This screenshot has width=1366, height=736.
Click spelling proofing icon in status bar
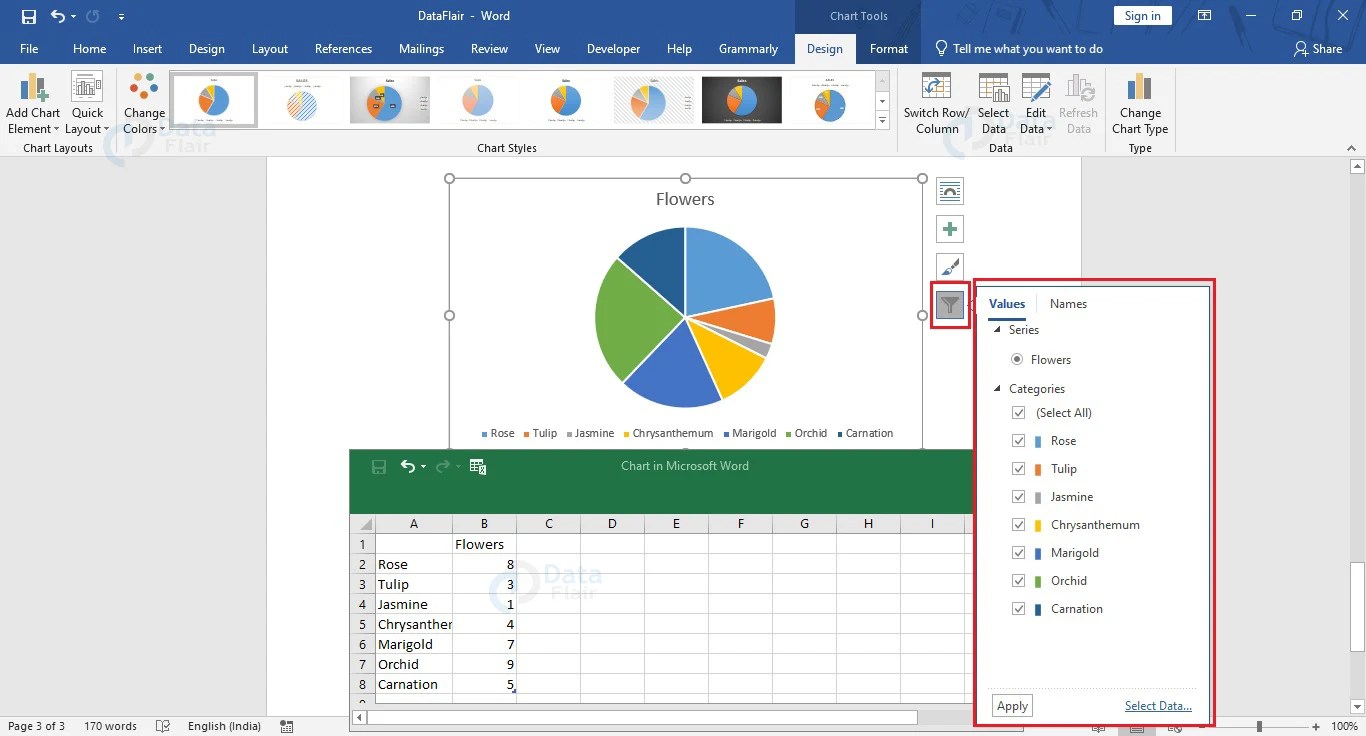coord(165,726)
